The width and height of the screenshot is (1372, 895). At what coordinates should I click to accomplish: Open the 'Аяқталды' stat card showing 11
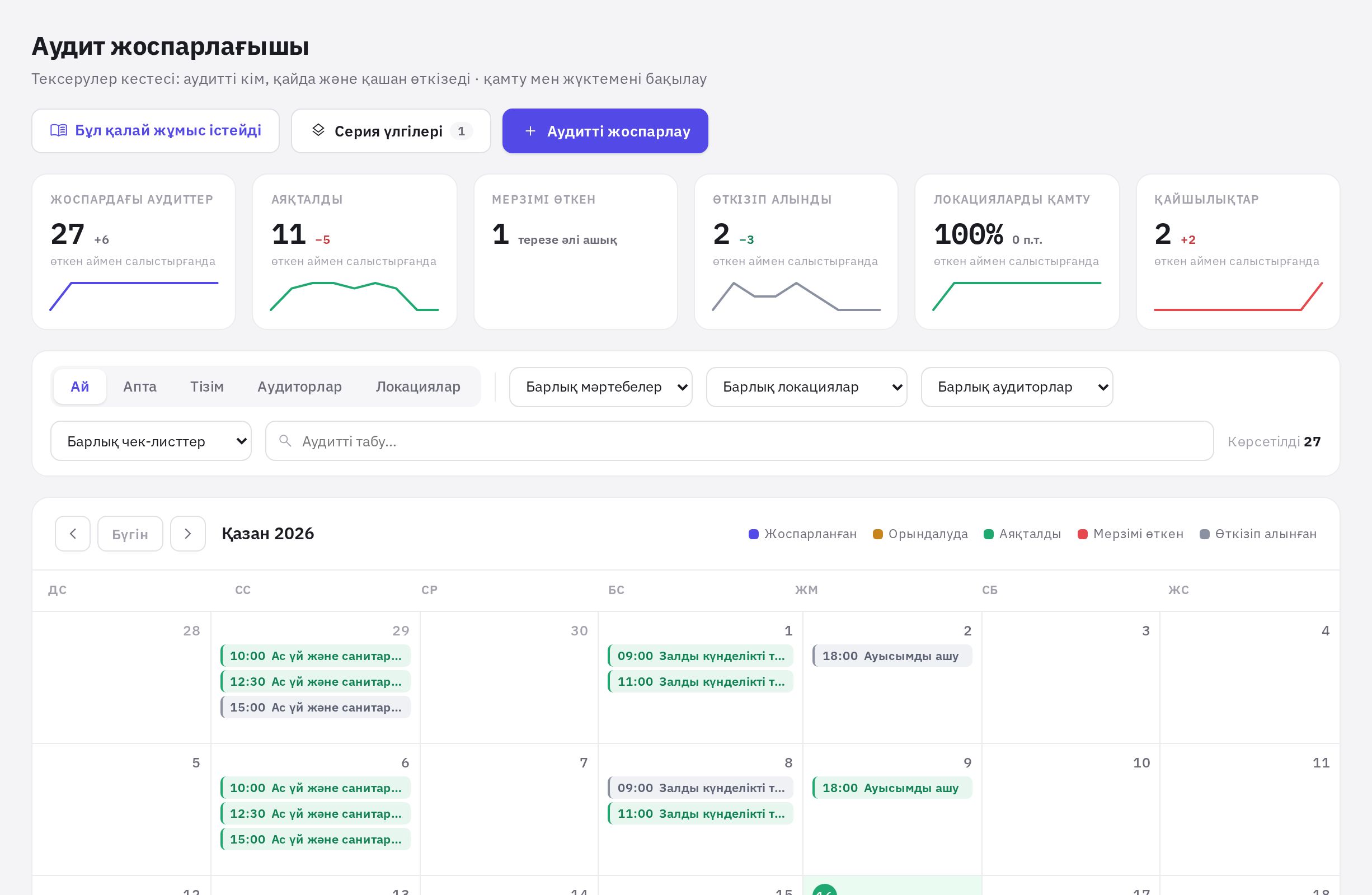355,252
